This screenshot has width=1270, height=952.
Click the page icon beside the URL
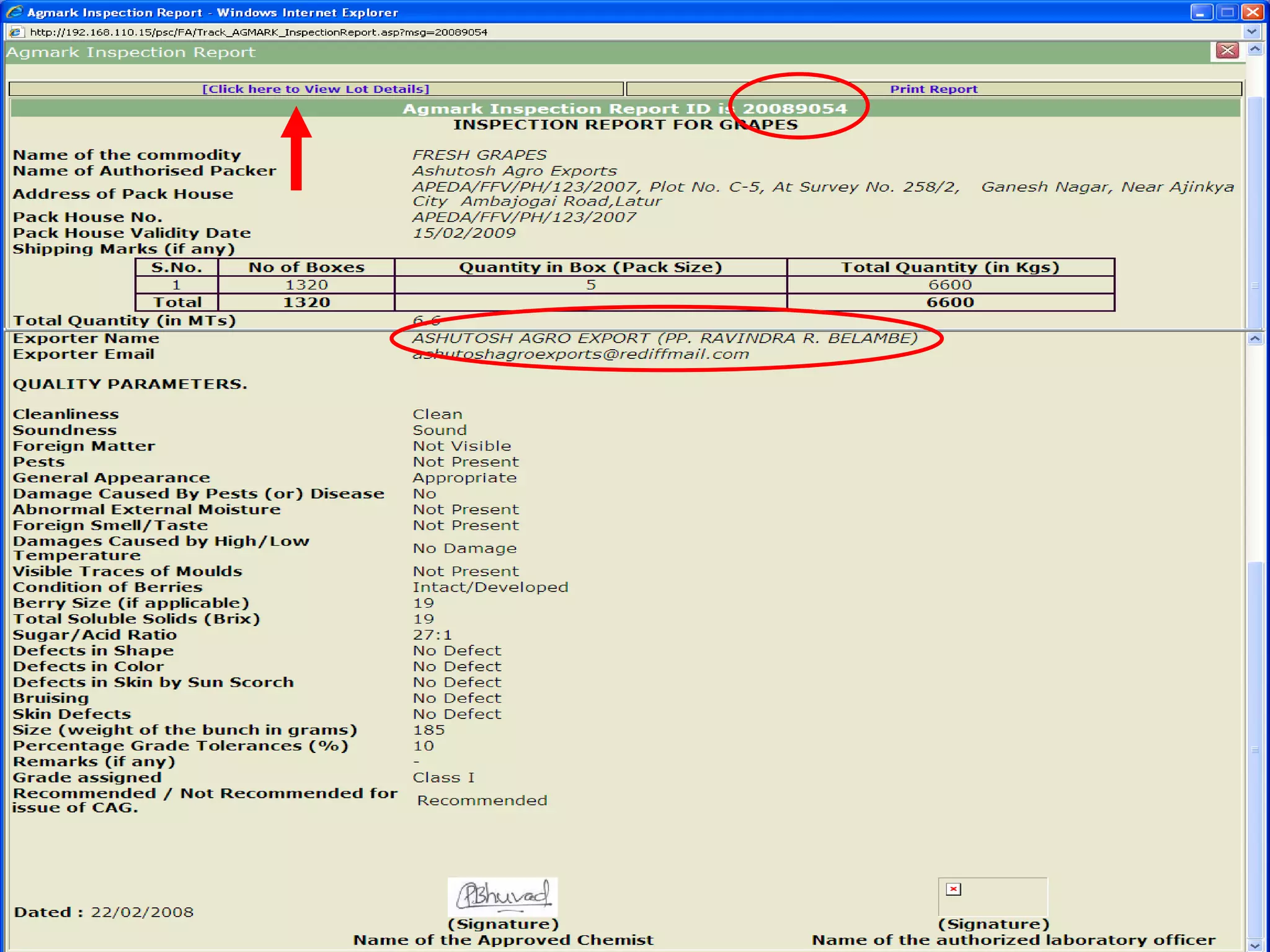click(16, 32)
